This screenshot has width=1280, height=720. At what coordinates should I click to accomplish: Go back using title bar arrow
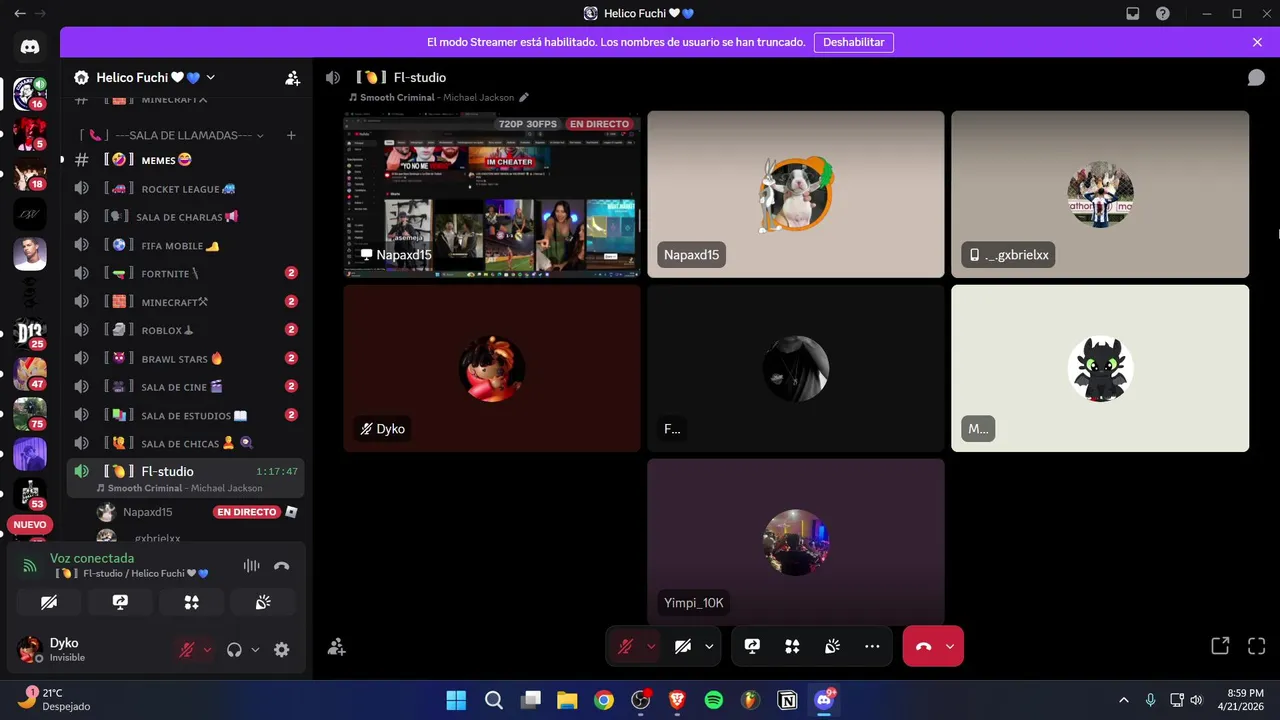point(20,14)
